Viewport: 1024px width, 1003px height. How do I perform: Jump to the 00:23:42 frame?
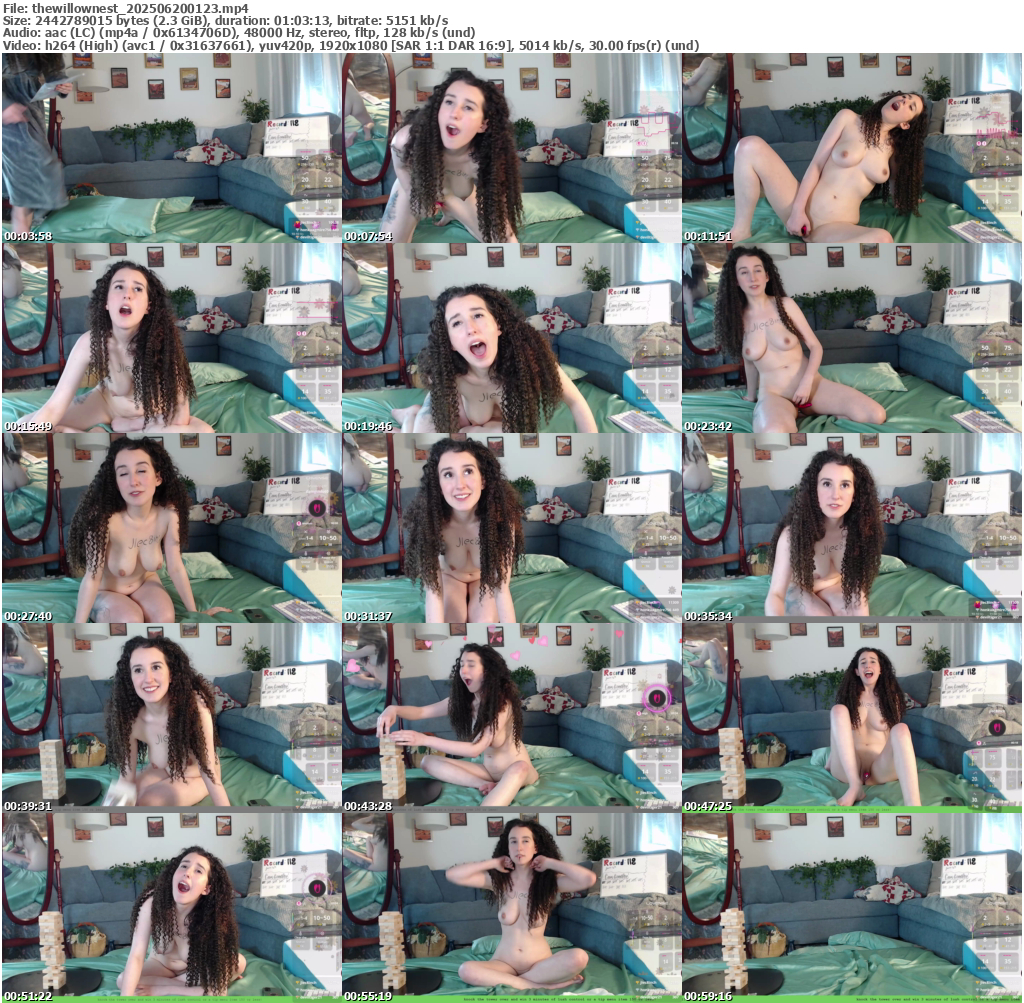point(851,338)
